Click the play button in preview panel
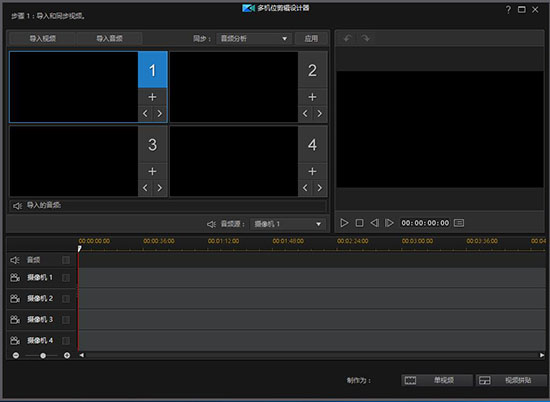The height and width of the screenshot is (402, 550). click(x=344, y=223)
